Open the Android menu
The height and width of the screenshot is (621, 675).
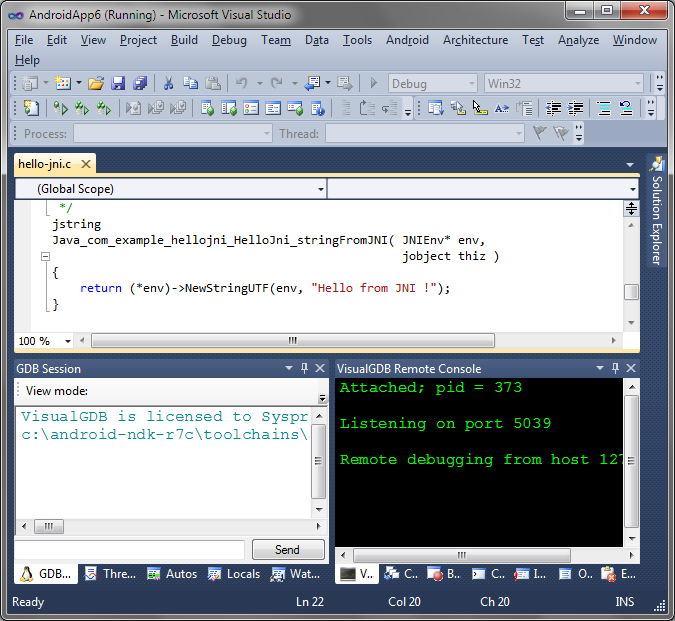click(407, 40)
